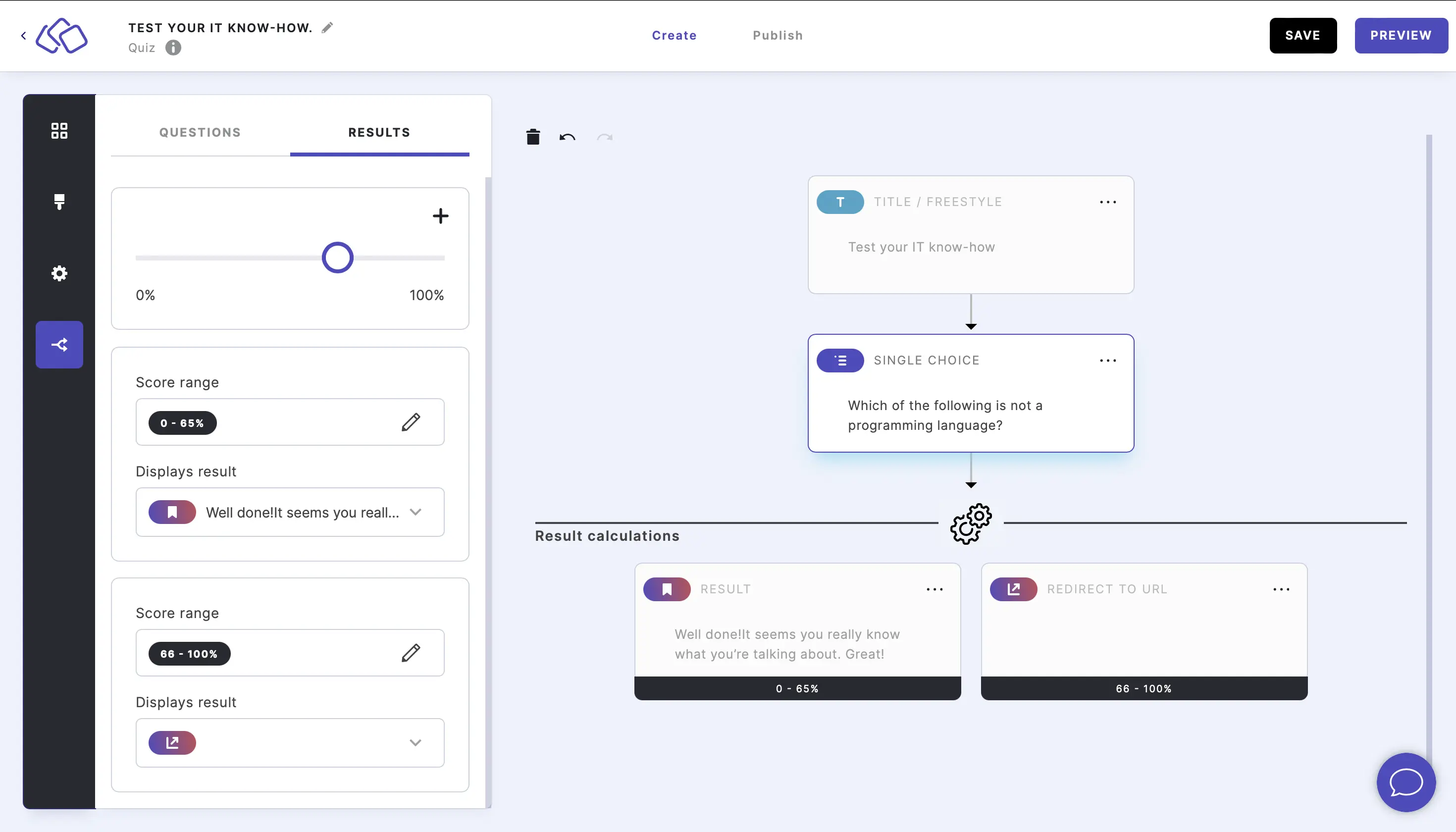Open the app logo home link
Screen dimensions: 1456x832
pos(62,36)
